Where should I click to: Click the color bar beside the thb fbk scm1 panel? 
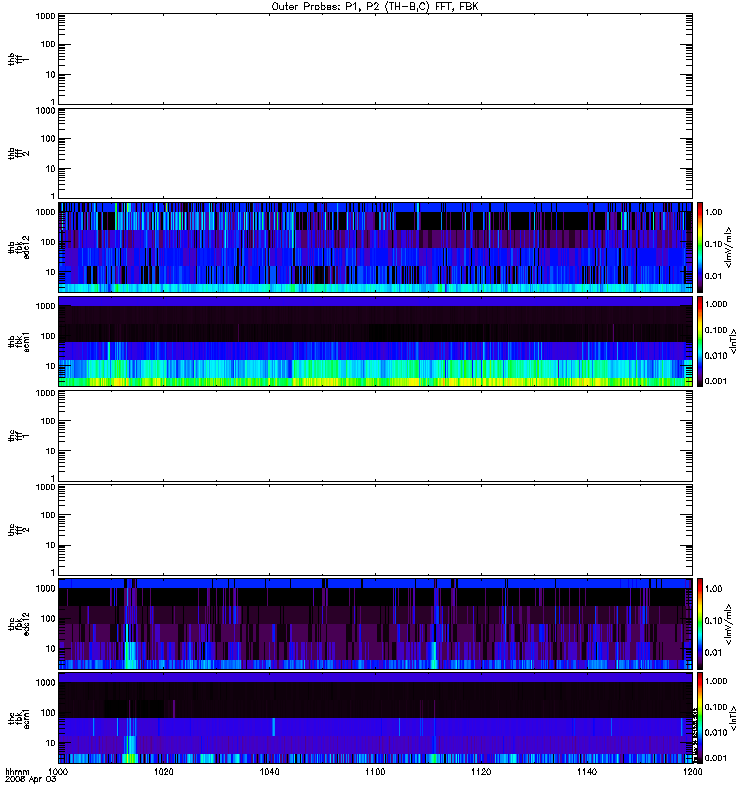tap(700, 341)
